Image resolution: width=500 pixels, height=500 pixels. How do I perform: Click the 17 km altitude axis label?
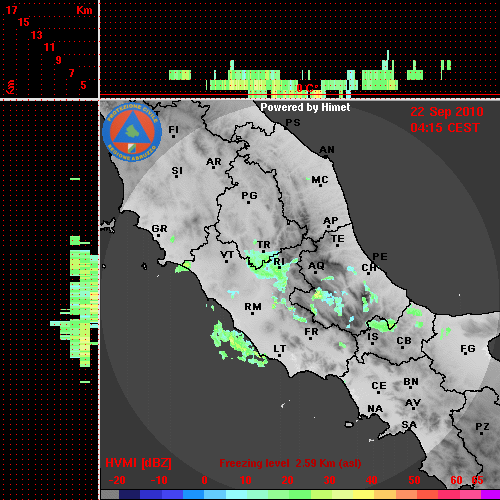11,10
